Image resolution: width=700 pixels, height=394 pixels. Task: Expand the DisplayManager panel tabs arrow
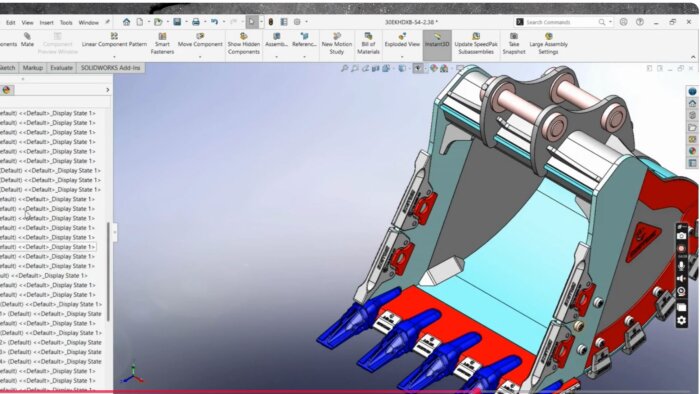(108, 90)
